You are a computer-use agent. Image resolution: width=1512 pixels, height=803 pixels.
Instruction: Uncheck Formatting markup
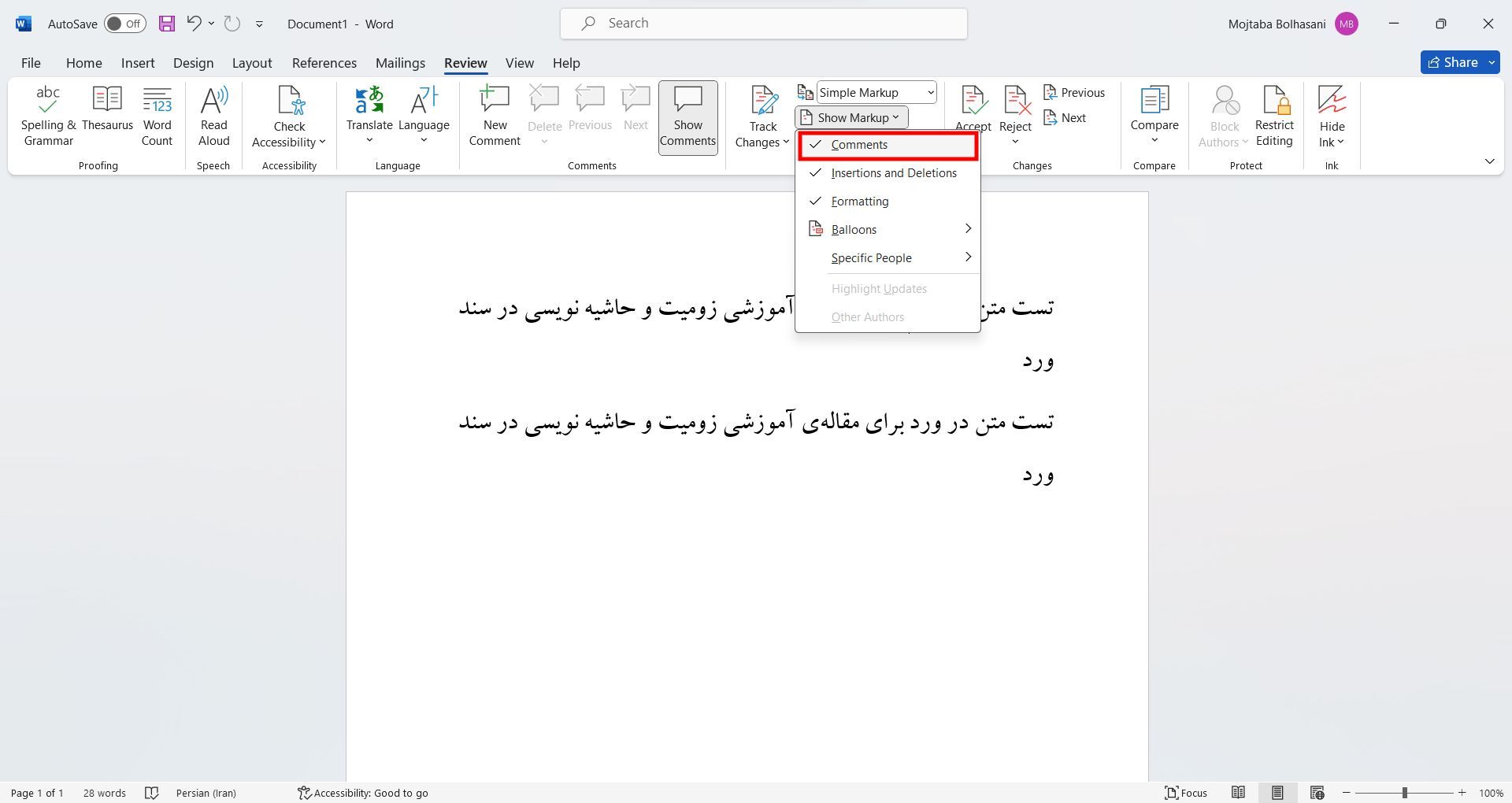pos(860,201)
